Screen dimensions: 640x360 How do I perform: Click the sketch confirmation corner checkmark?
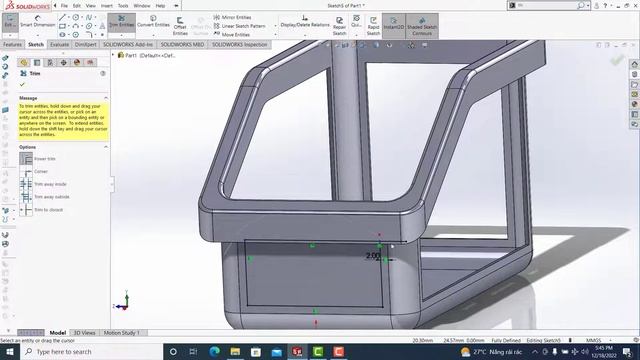click(x=617, y=61)
